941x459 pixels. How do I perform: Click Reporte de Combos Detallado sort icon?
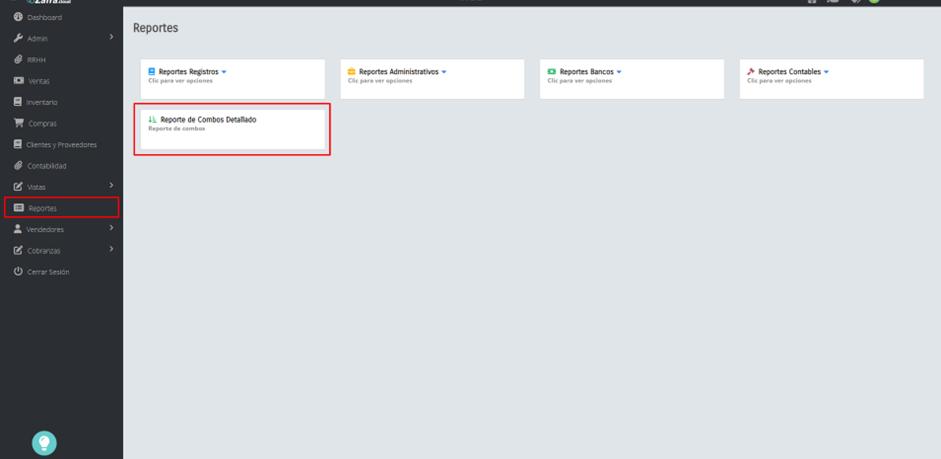coord(152,119)
